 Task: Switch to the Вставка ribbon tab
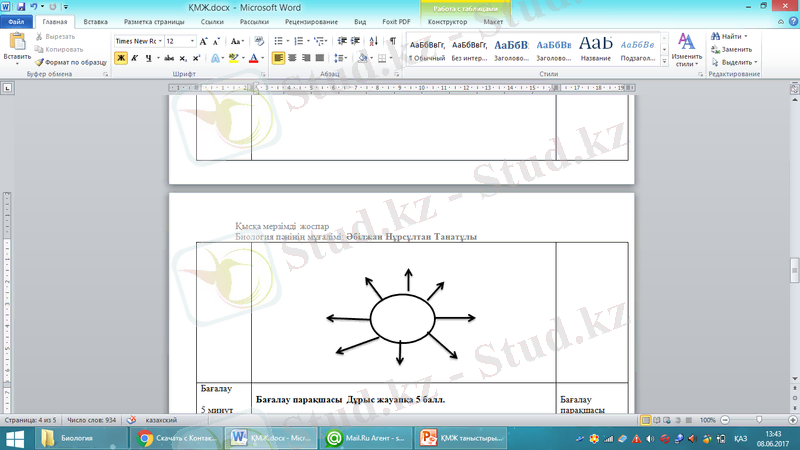pos(96,20)
